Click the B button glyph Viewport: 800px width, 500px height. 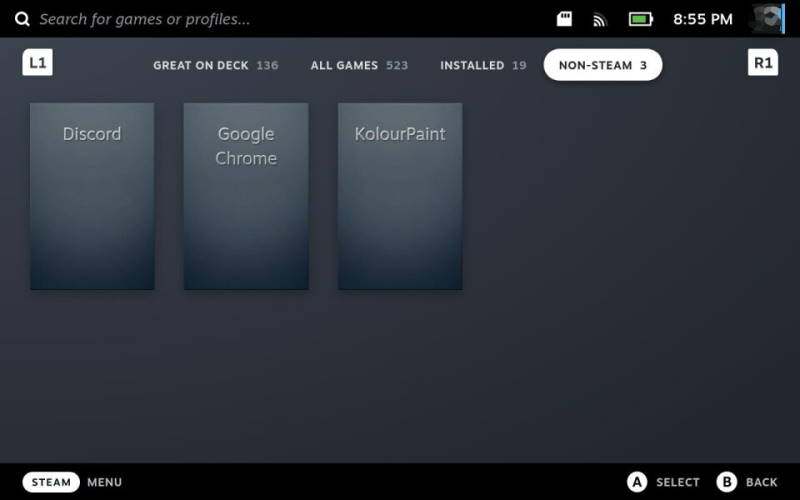click(x=727, y=482)
